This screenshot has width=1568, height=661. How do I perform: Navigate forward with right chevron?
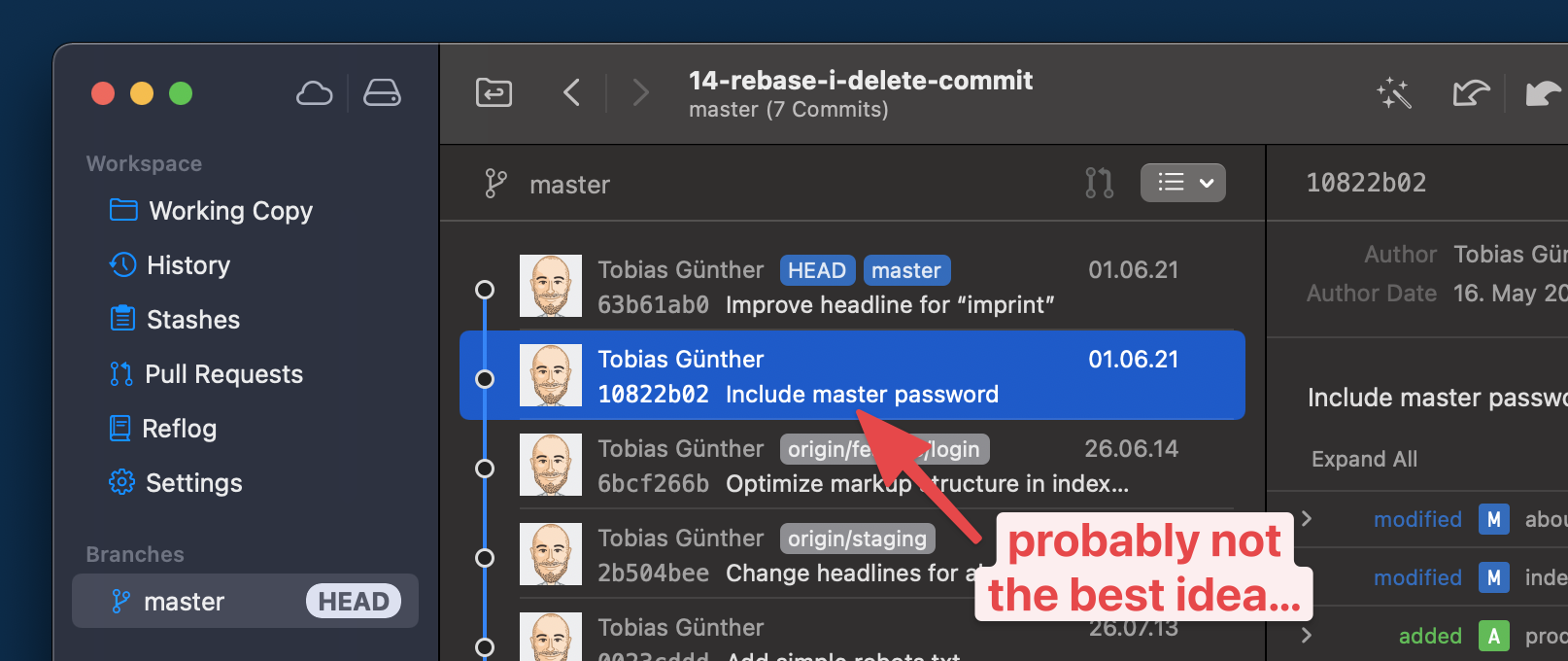(640, 93)
